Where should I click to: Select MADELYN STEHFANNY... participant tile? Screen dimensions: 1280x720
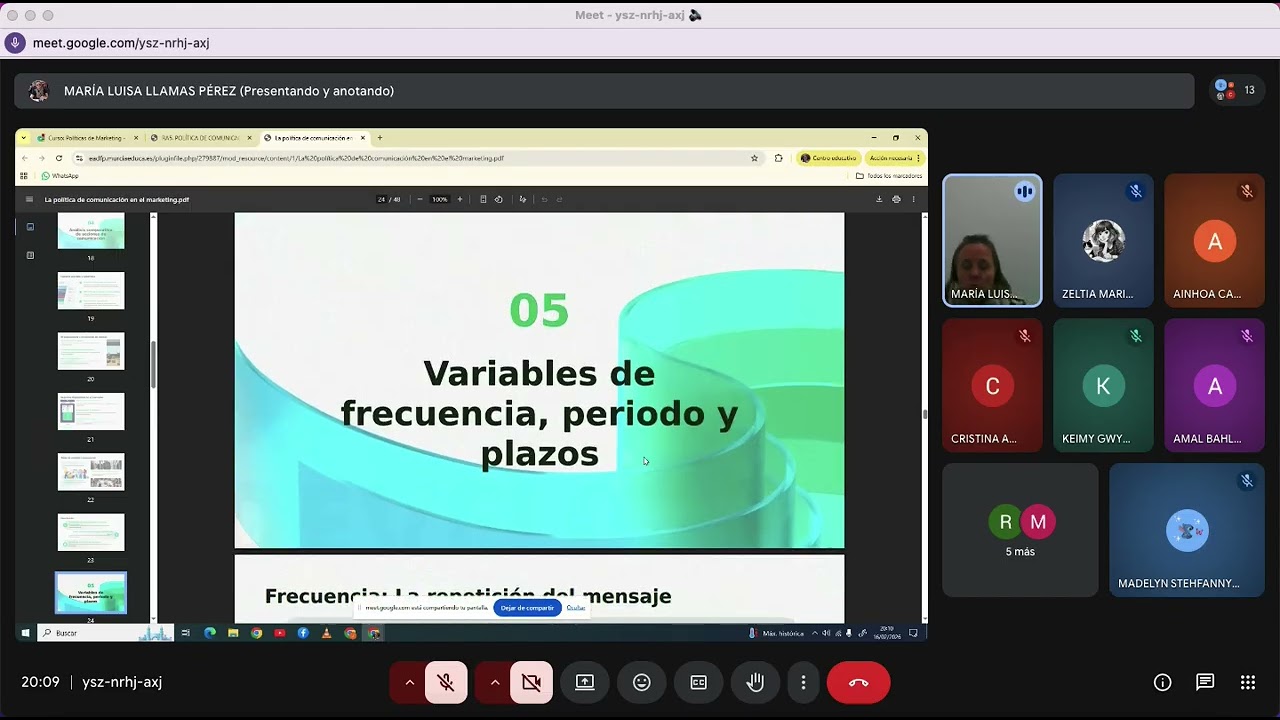(x=1187, y=530)
